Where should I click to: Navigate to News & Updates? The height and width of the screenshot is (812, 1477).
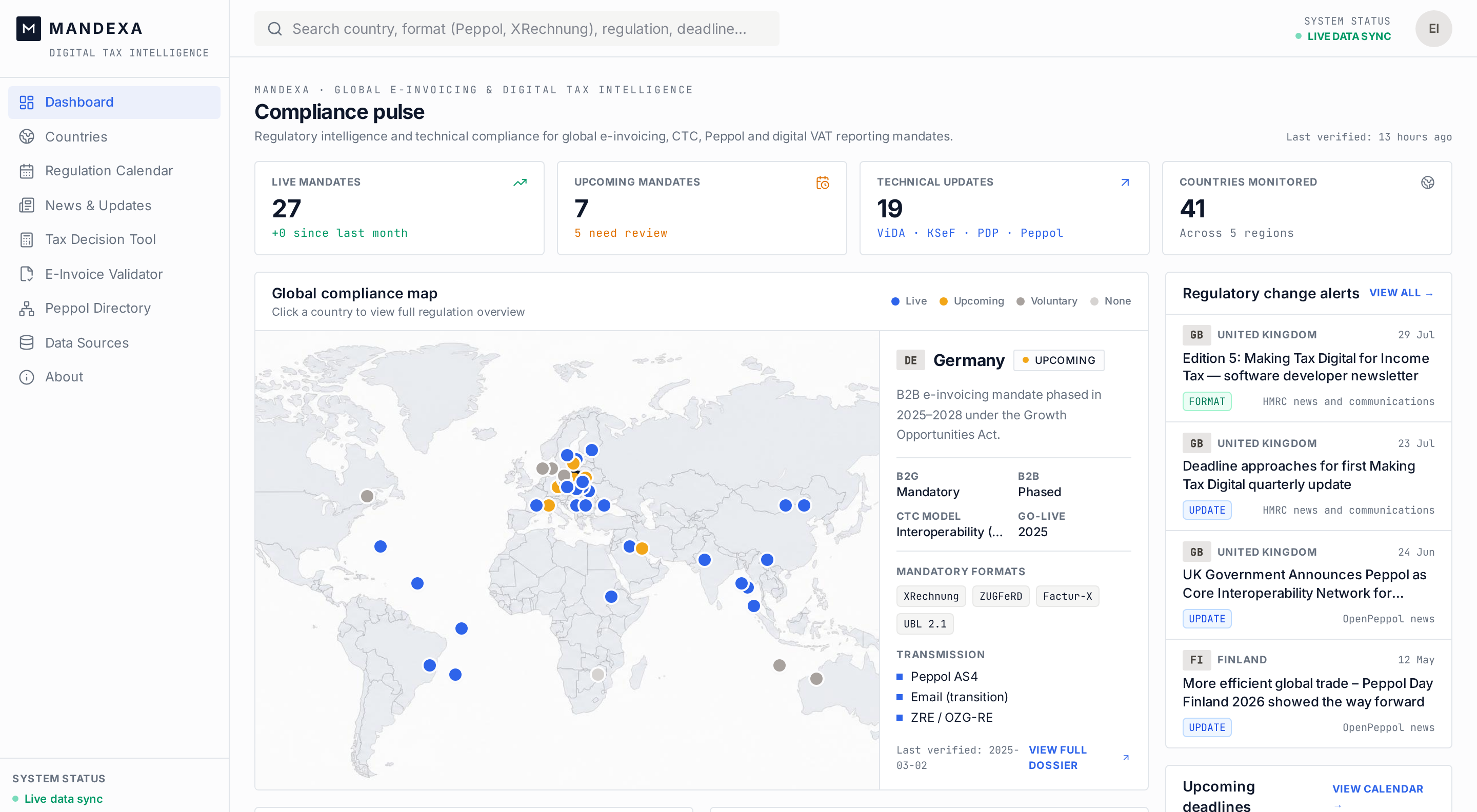(x=114, y=205)
